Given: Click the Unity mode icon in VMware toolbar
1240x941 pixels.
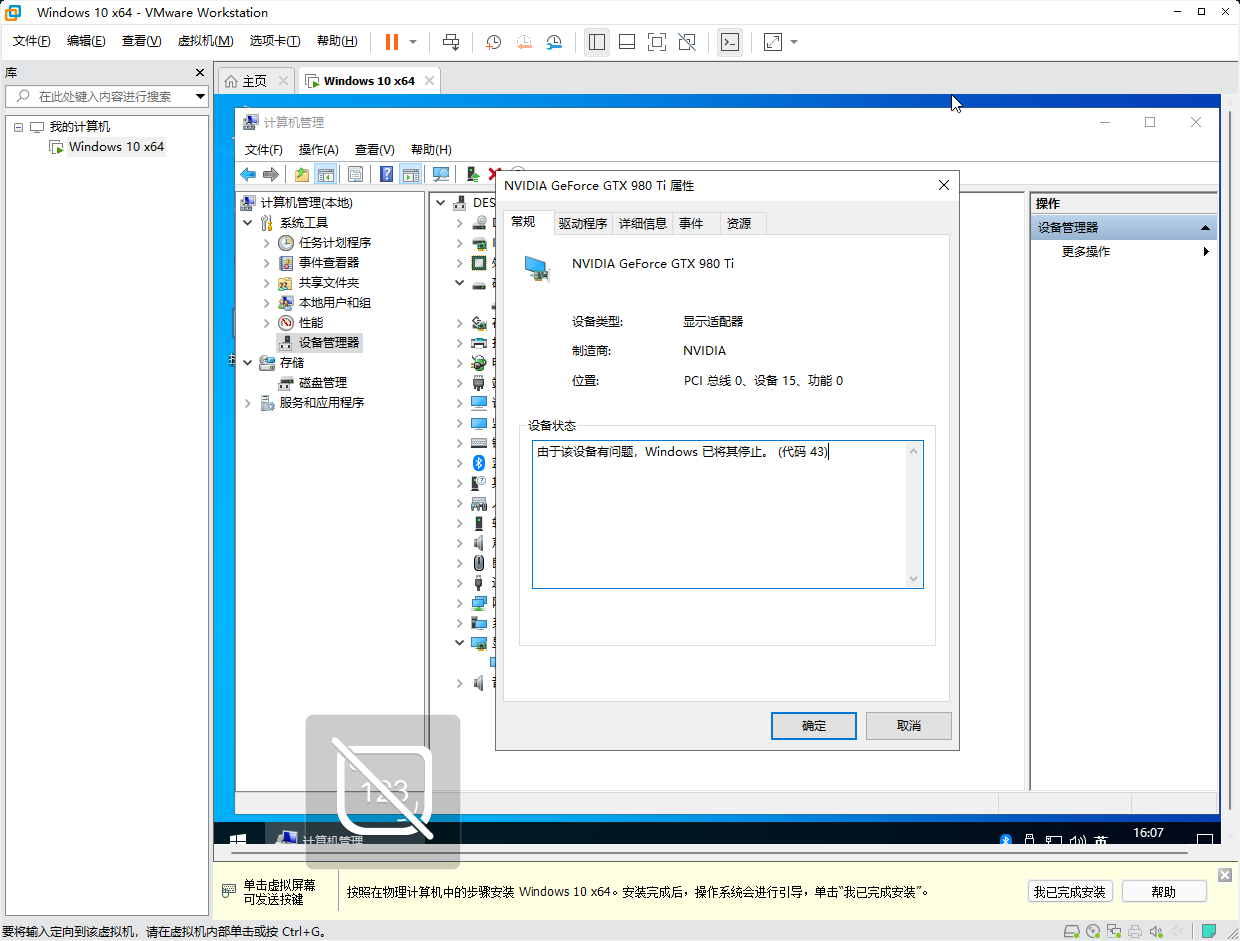Looking at the screenshot, I should 687,42.
